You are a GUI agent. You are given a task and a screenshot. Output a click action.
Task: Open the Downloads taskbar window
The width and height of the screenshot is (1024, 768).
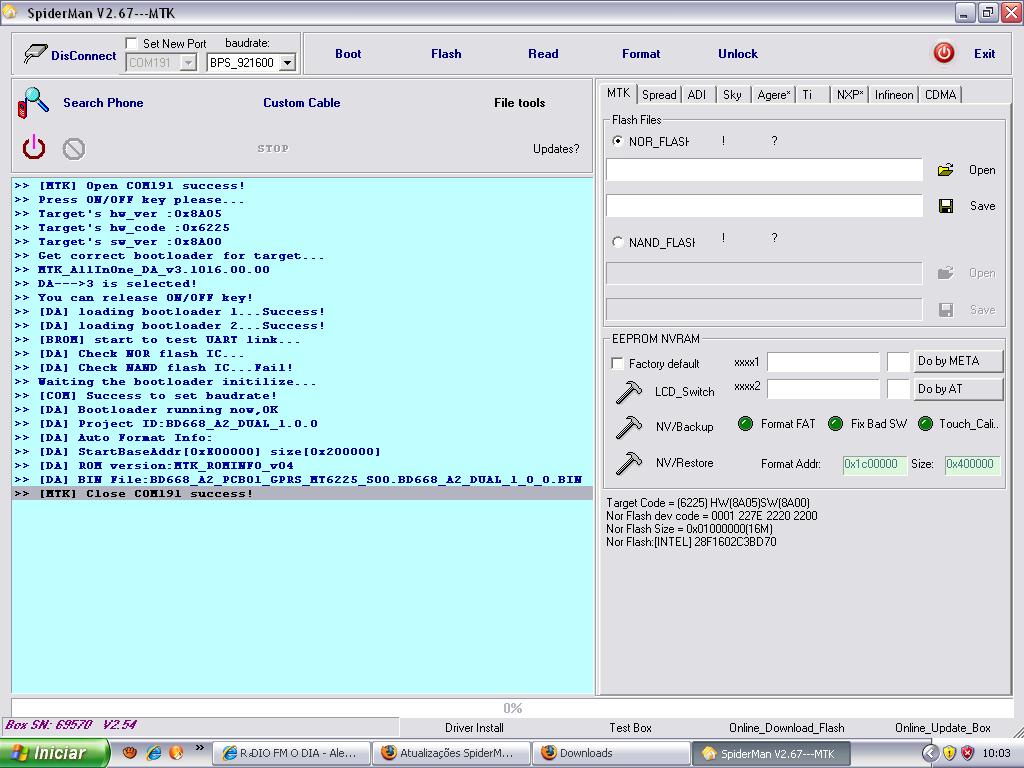point(612,753)
